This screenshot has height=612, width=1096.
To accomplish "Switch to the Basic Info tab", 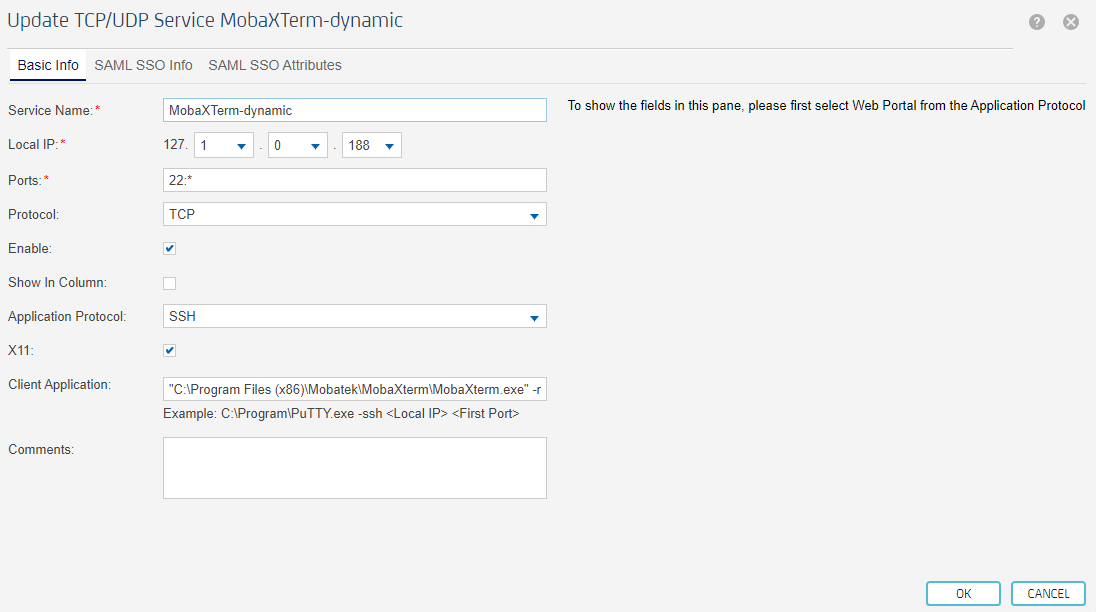I will point(48,65).
